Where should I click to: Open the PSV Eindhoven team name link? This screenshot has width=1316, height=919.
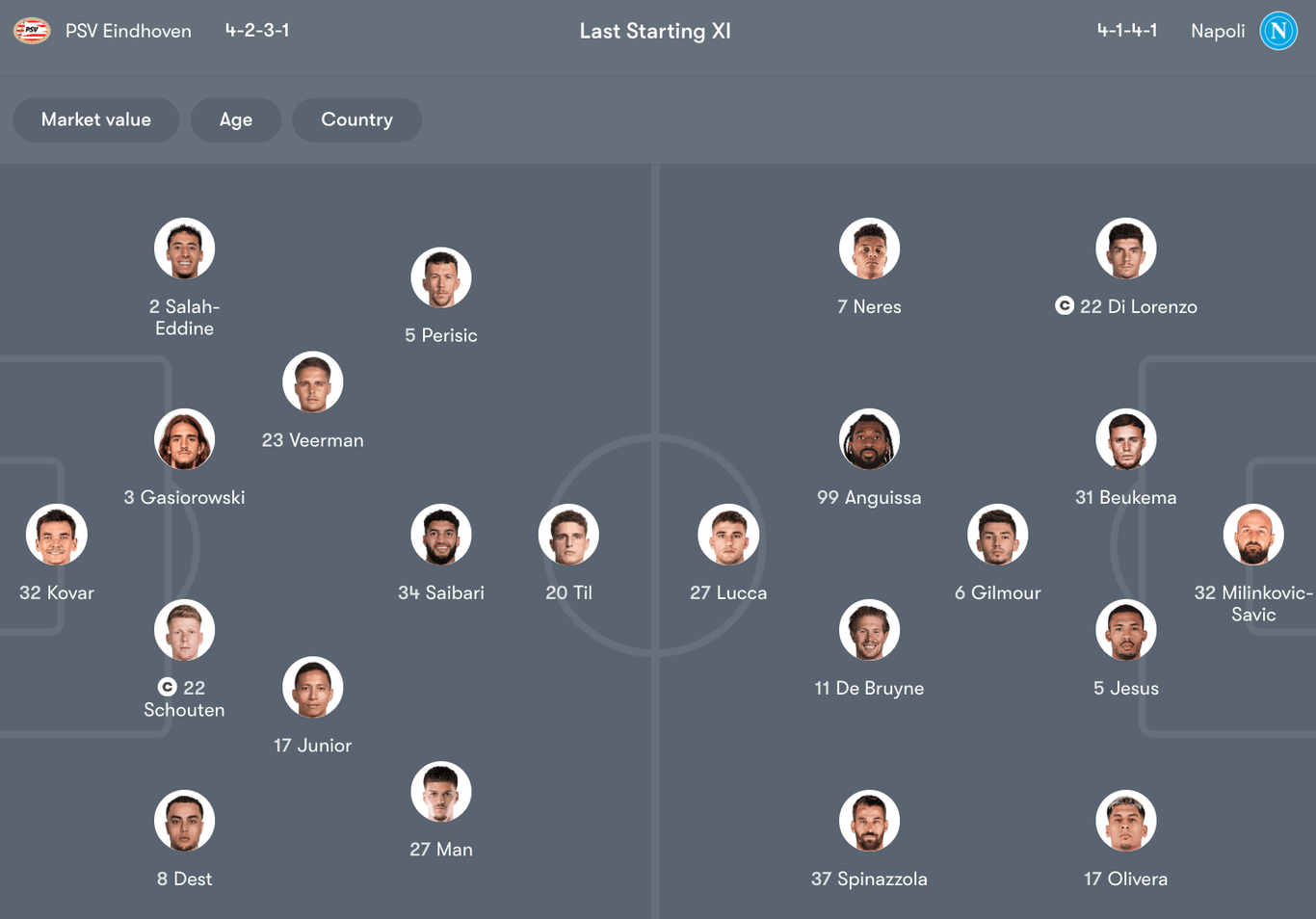(128, 31)
